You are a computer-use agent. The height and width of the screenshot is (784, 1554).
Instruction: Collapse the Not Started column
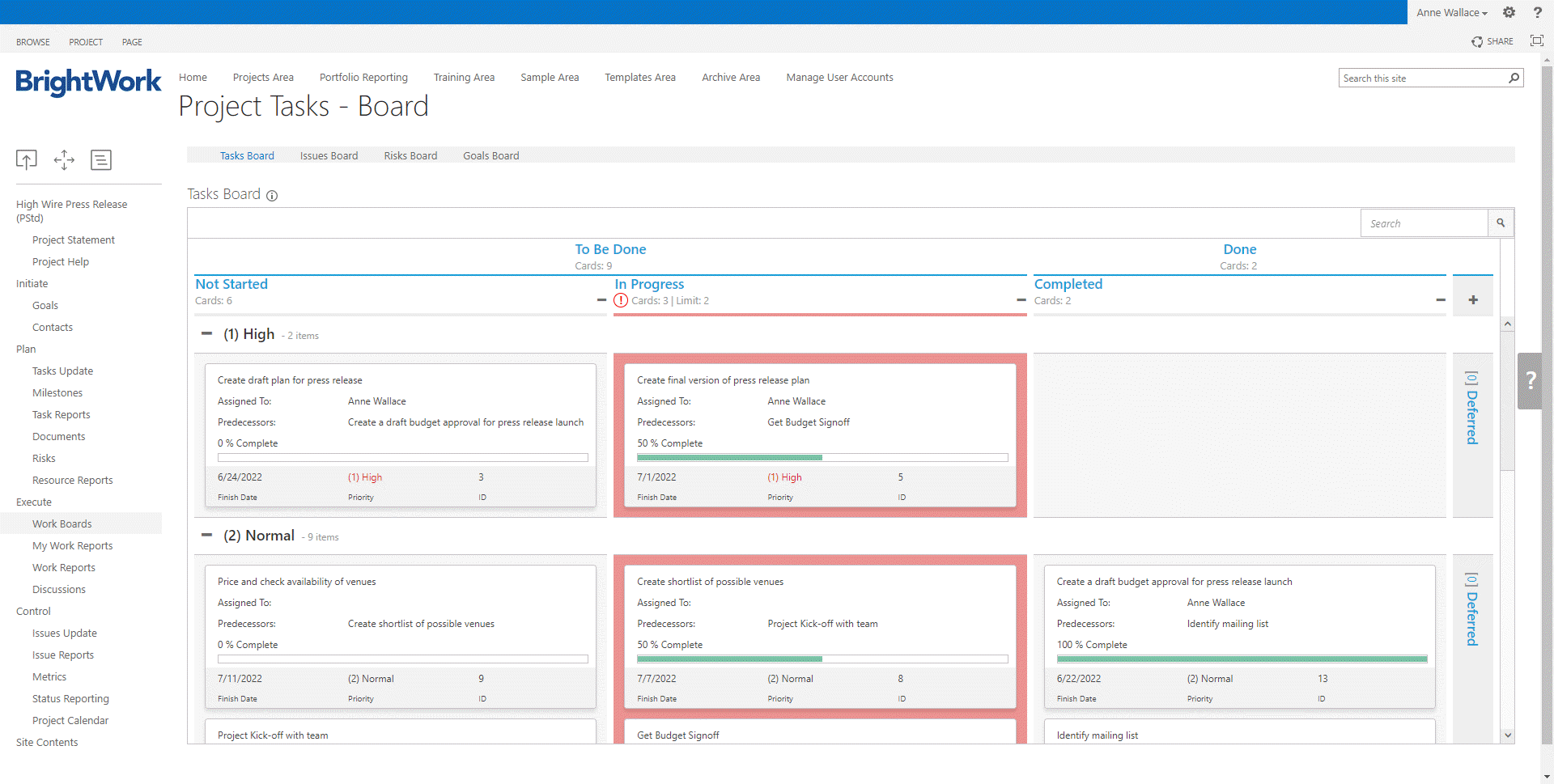601,300
